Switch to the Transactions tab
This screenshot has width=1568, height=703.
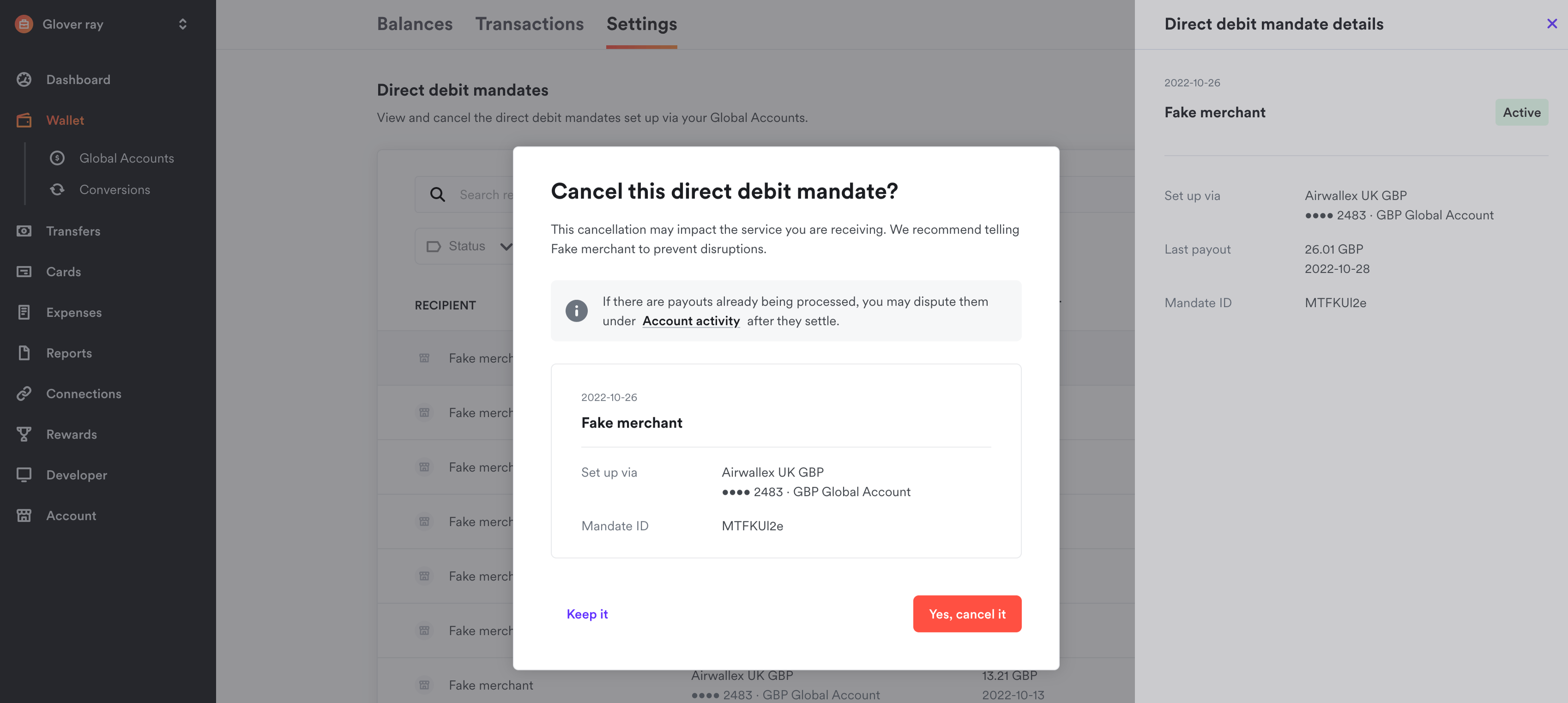tap(530, 24)
